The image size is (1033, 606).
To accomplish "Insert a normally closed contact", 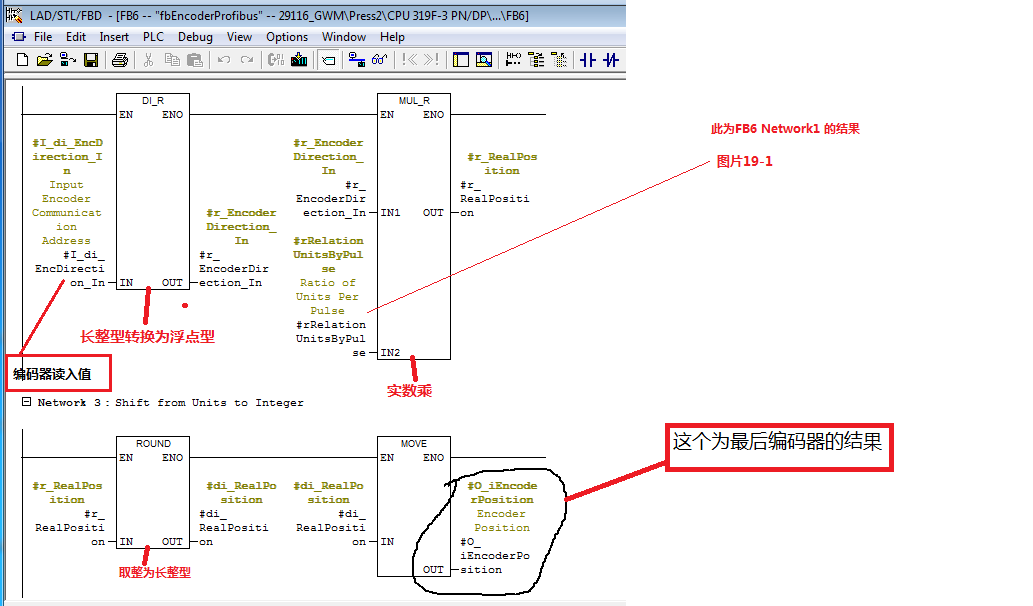I will coord(611,60).
